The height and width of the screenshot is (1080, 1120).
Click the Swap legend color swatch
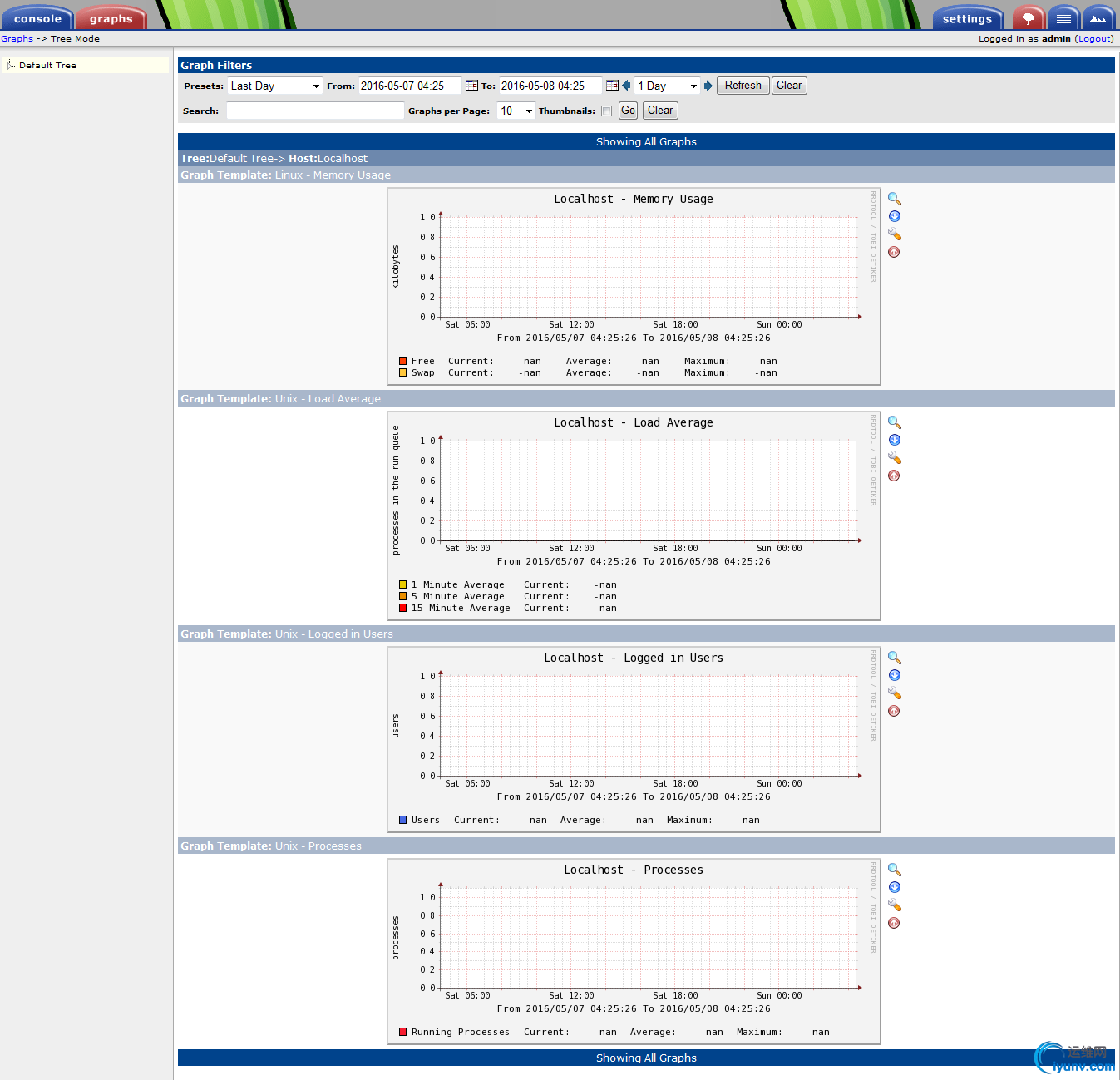(x=402, y=372)
